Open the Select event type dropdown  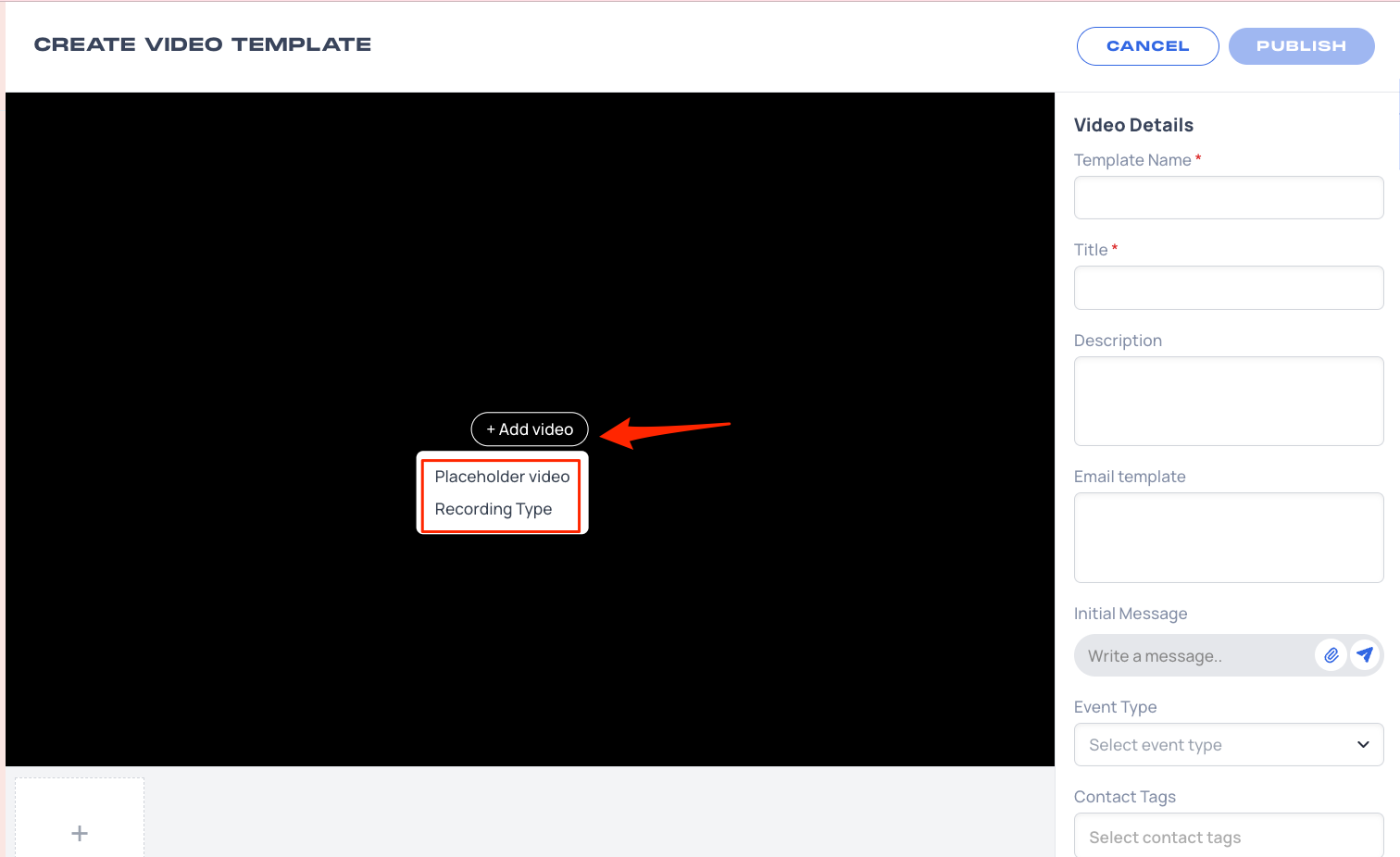[1229, 745]
